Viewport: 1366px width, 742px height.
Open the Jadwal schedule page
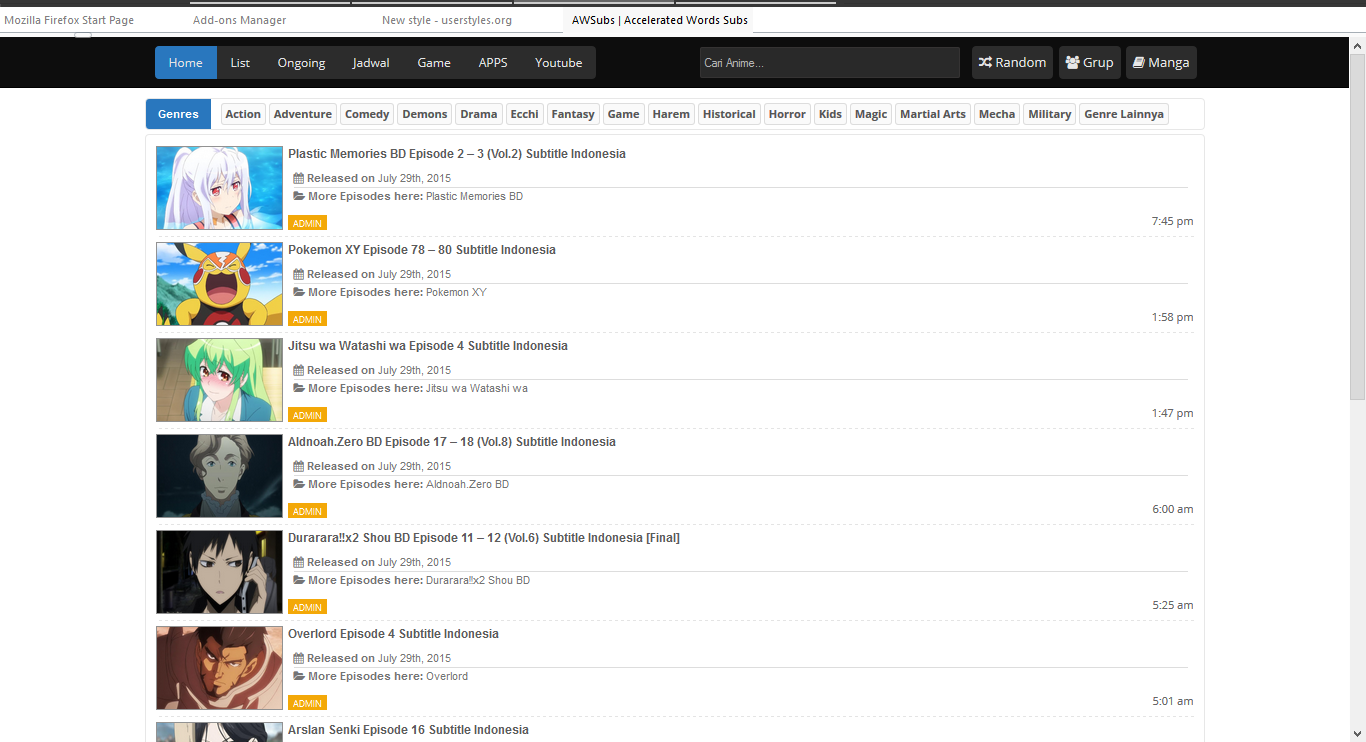click(371, 62)
